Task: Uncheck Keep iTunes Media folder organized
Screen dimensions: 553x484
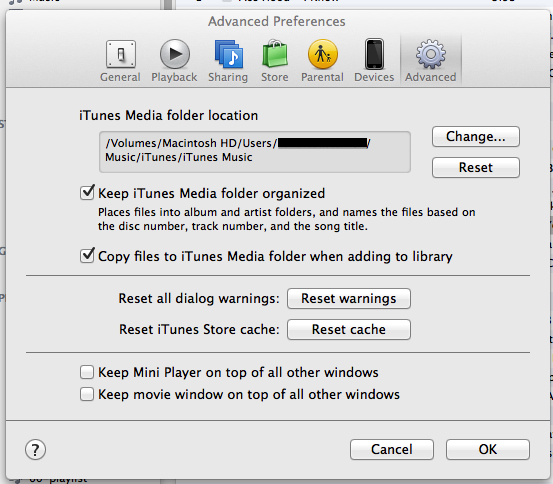Action: click(x=87, y=193)
